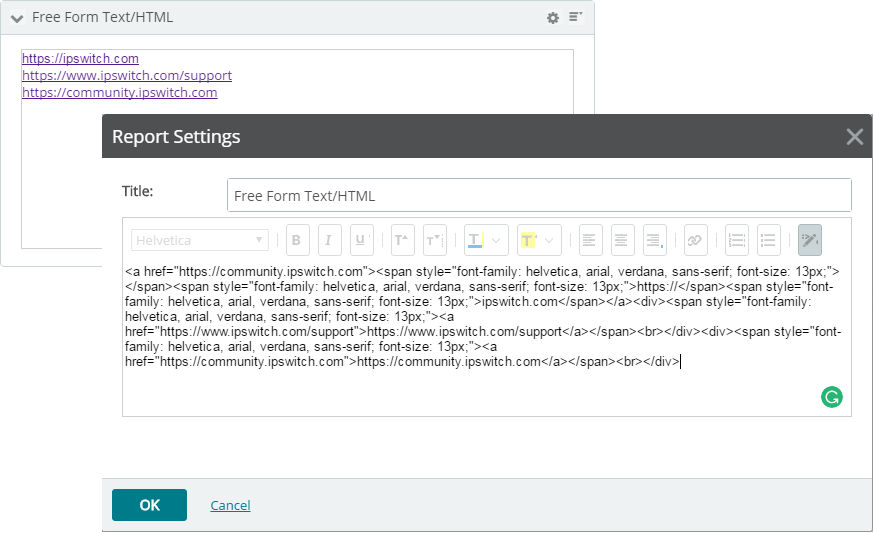Screen dimensions: 874x533
Task: Create a numbered list
Action: point(737,240)
